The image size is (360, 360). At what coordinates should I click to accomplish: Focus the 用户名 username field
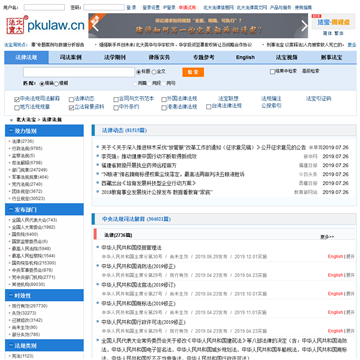(44, 7)
